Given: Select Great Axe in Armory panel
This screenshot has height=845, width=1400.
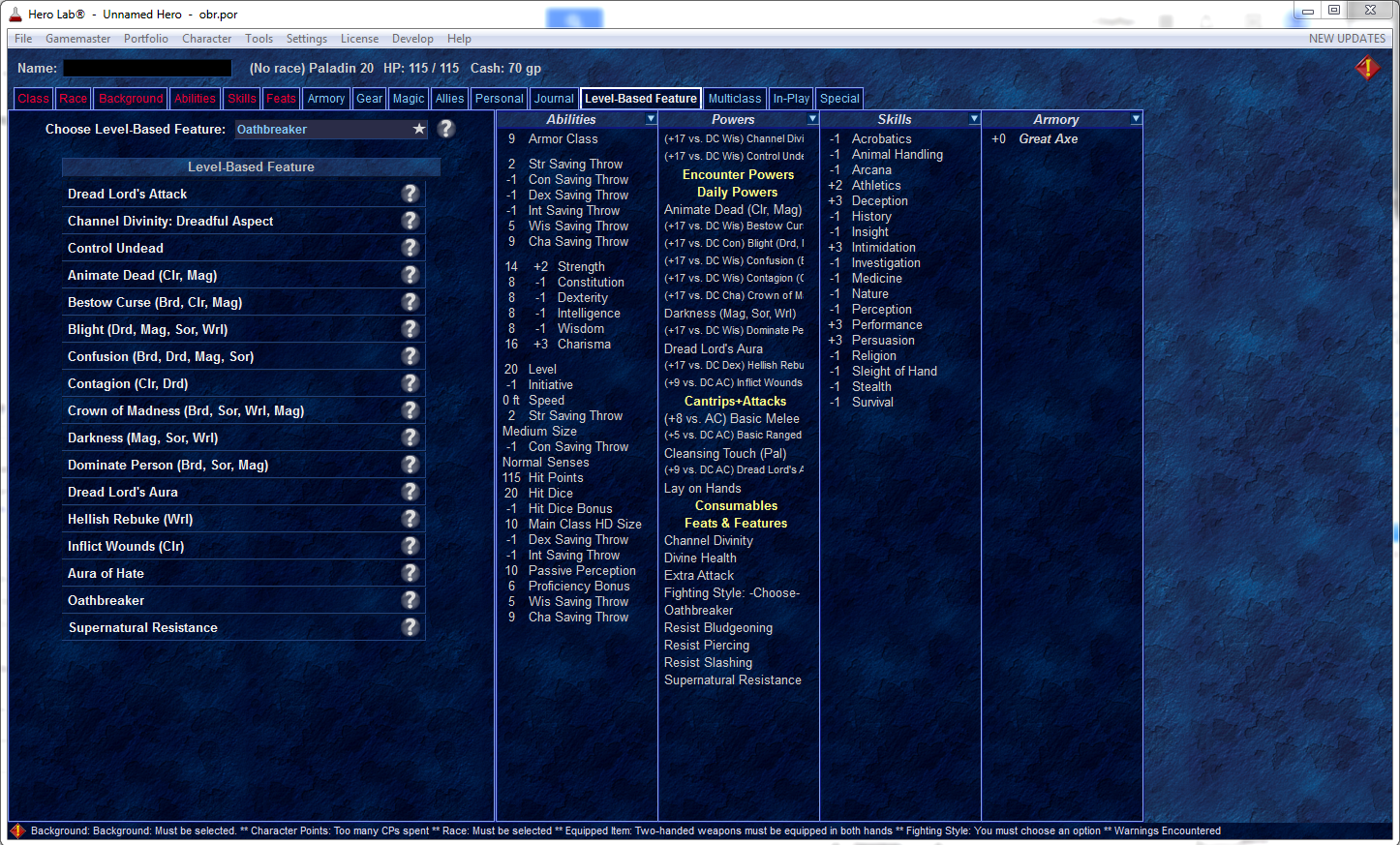Looking at the screenshot, I should click(1049, 138).
